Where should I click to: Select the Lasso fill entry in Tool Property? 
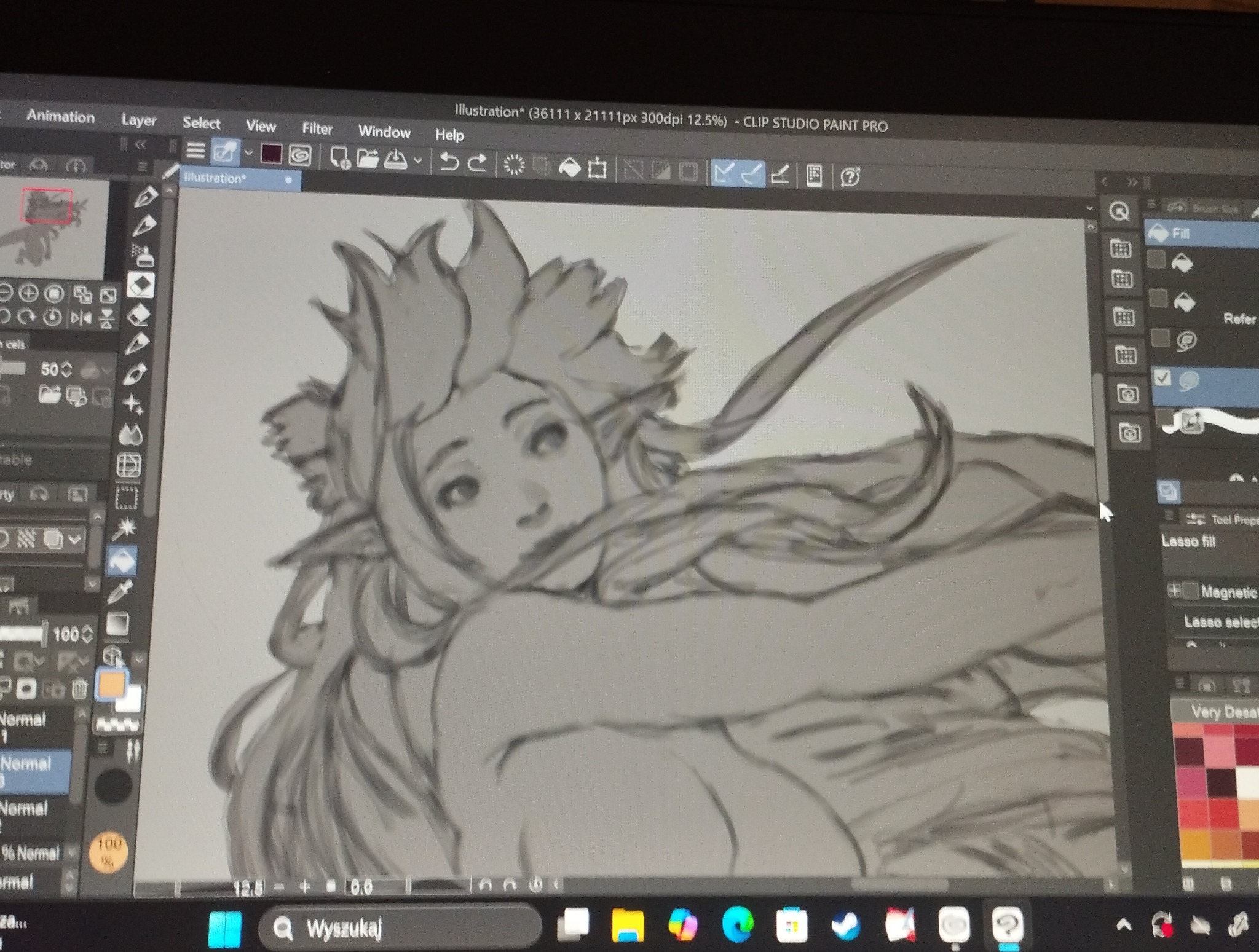click(x=1189, y=542)
